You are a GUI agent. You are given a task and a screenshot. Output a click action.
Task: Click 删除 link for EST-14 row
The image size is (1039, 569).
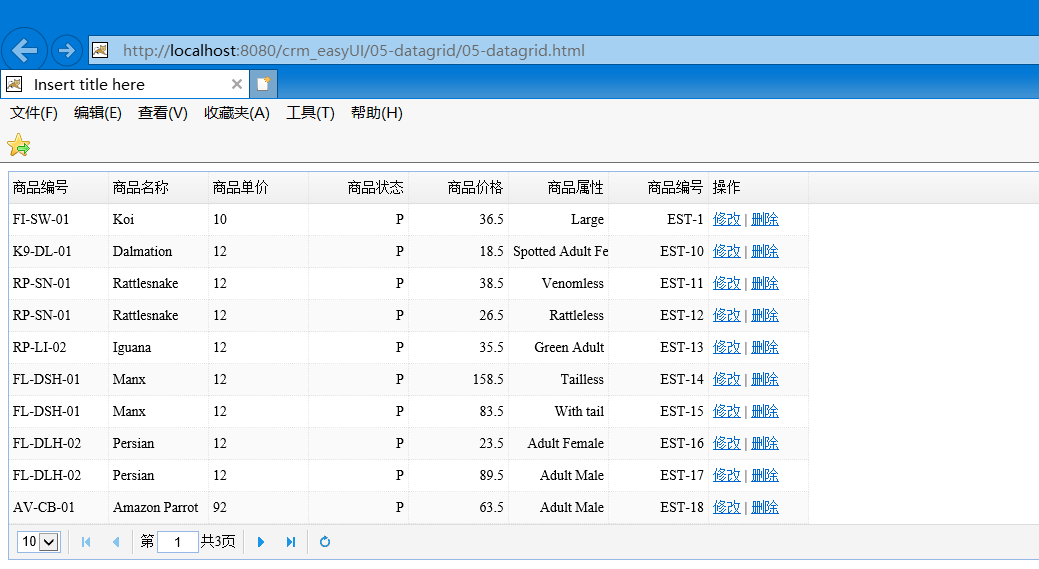[x=765, y=379]
